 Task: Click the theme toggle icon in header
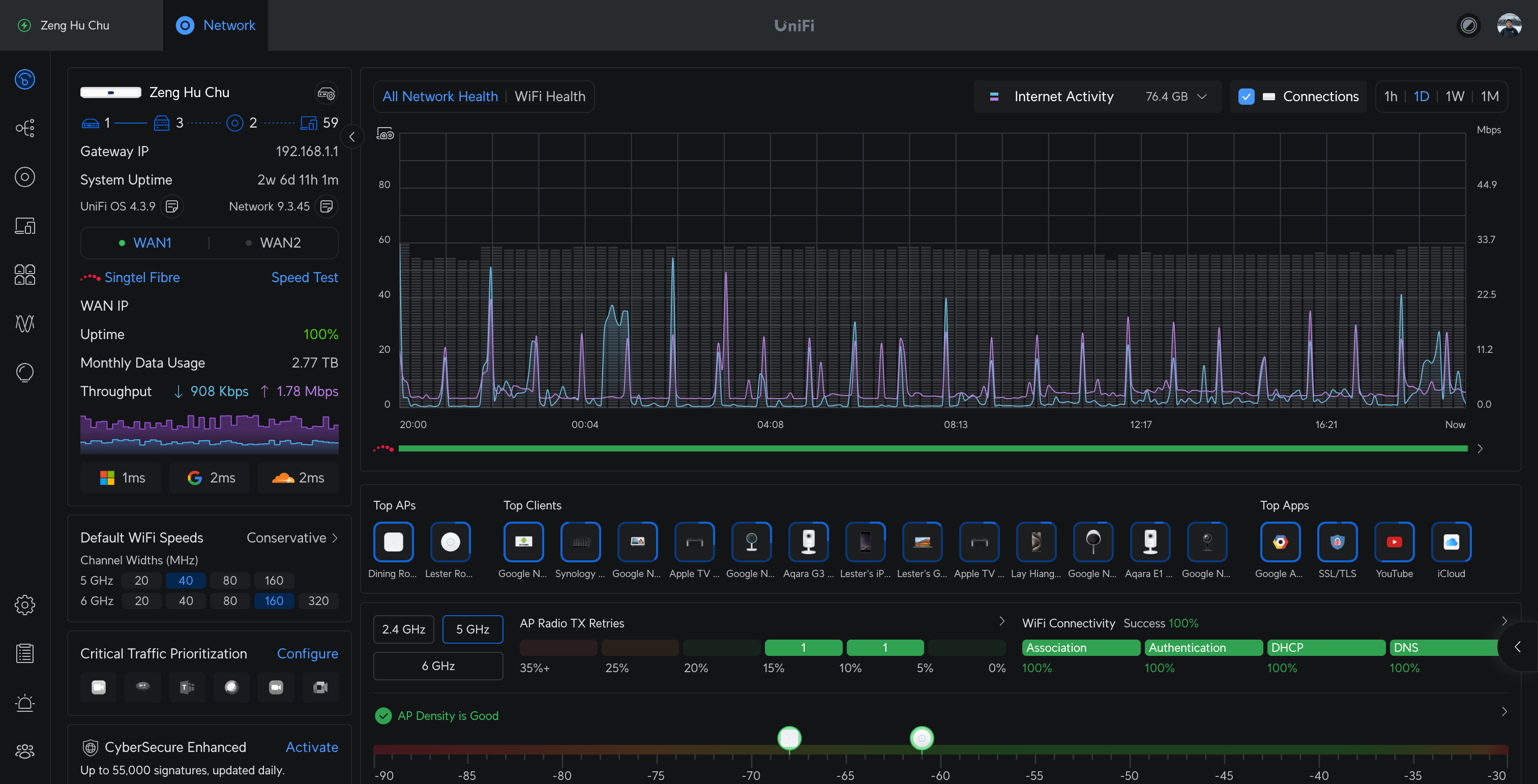click(1468, 25)
